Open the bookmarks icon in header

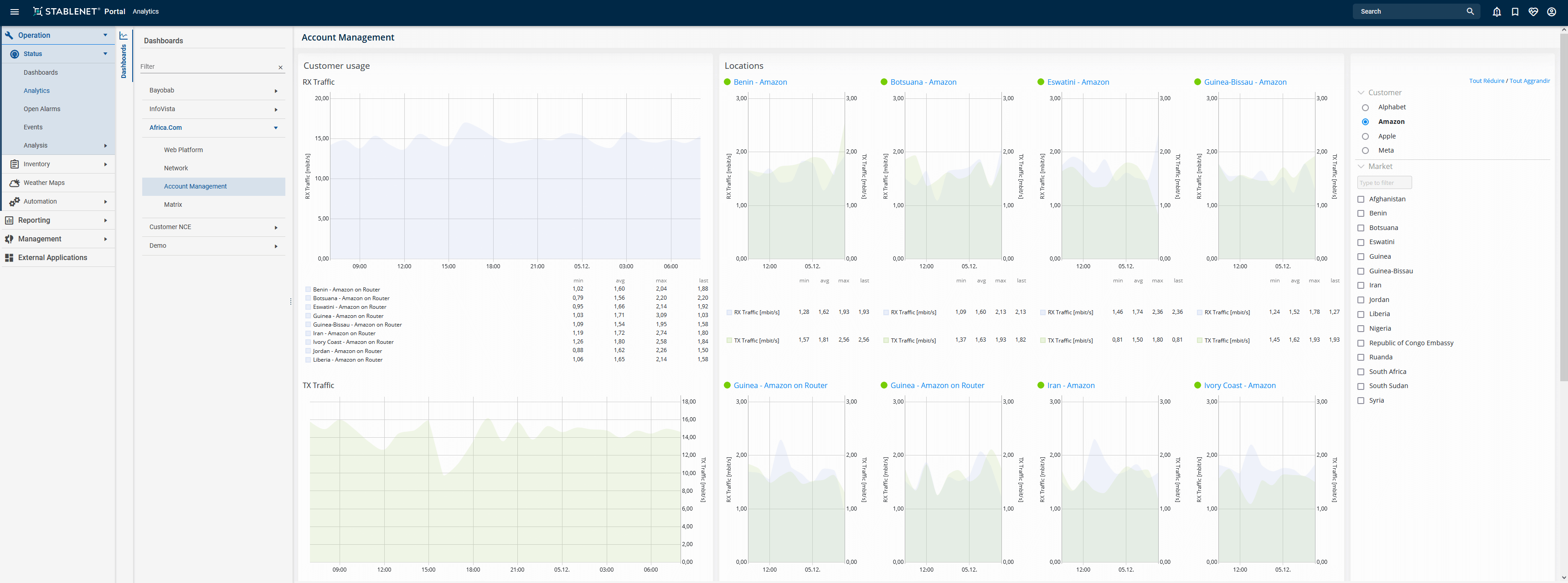[1515, 11]
